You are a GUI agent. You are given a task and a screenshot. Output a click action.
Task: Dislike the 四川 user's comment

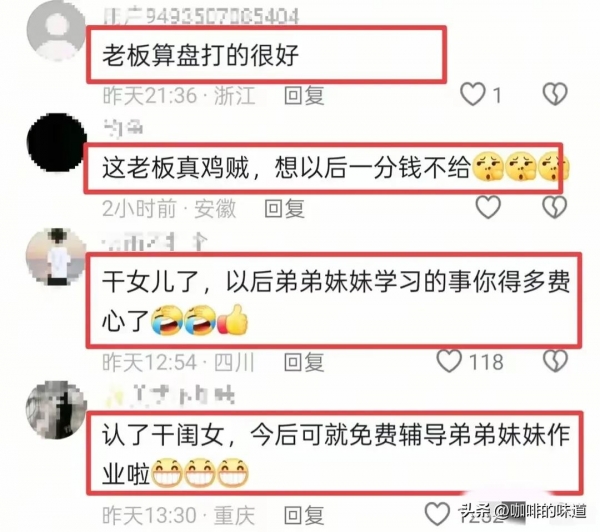tap(555, 361)
